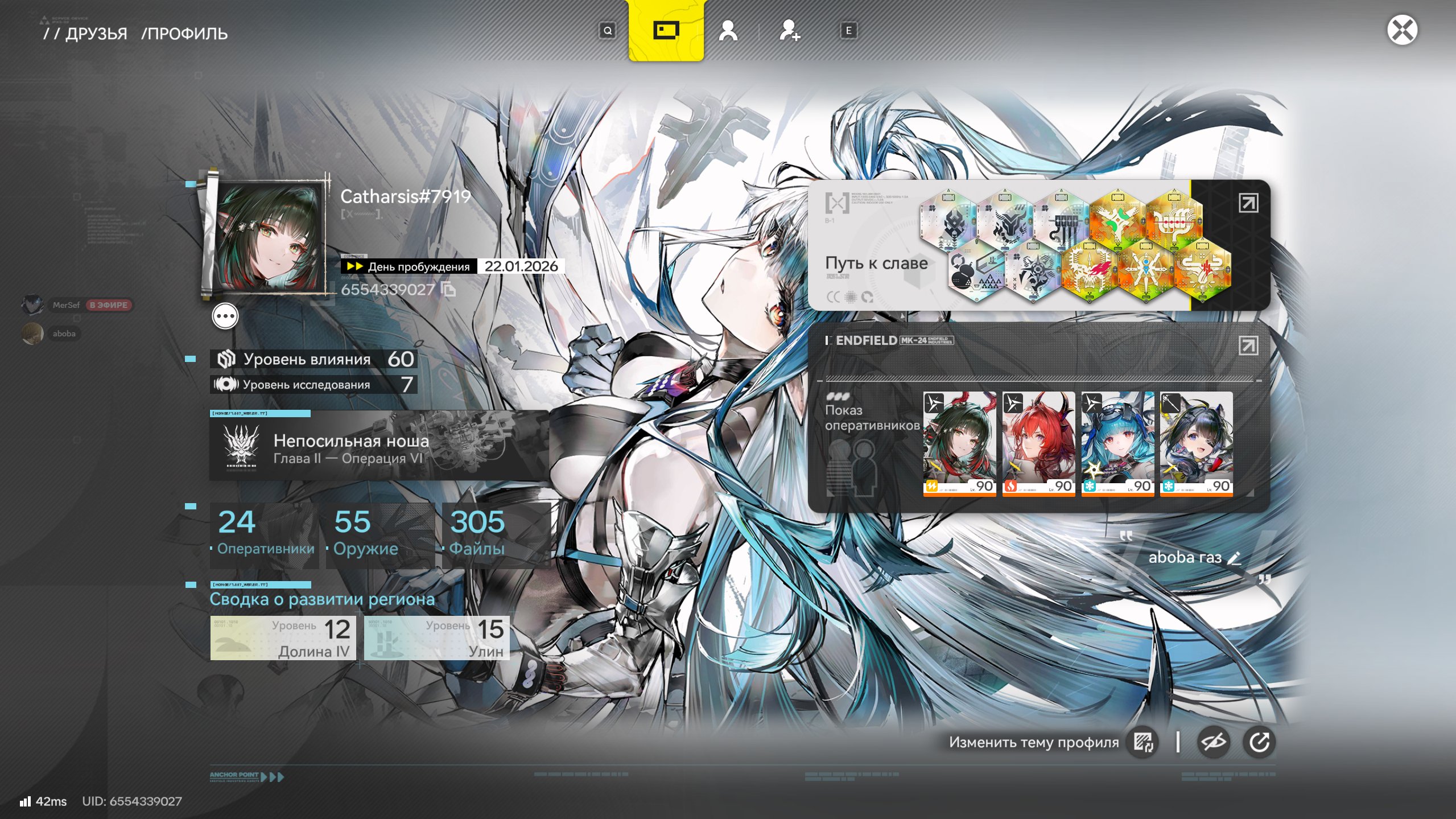
Task: Select the blue-haired operator card
Action: (x=1117, y=443)
